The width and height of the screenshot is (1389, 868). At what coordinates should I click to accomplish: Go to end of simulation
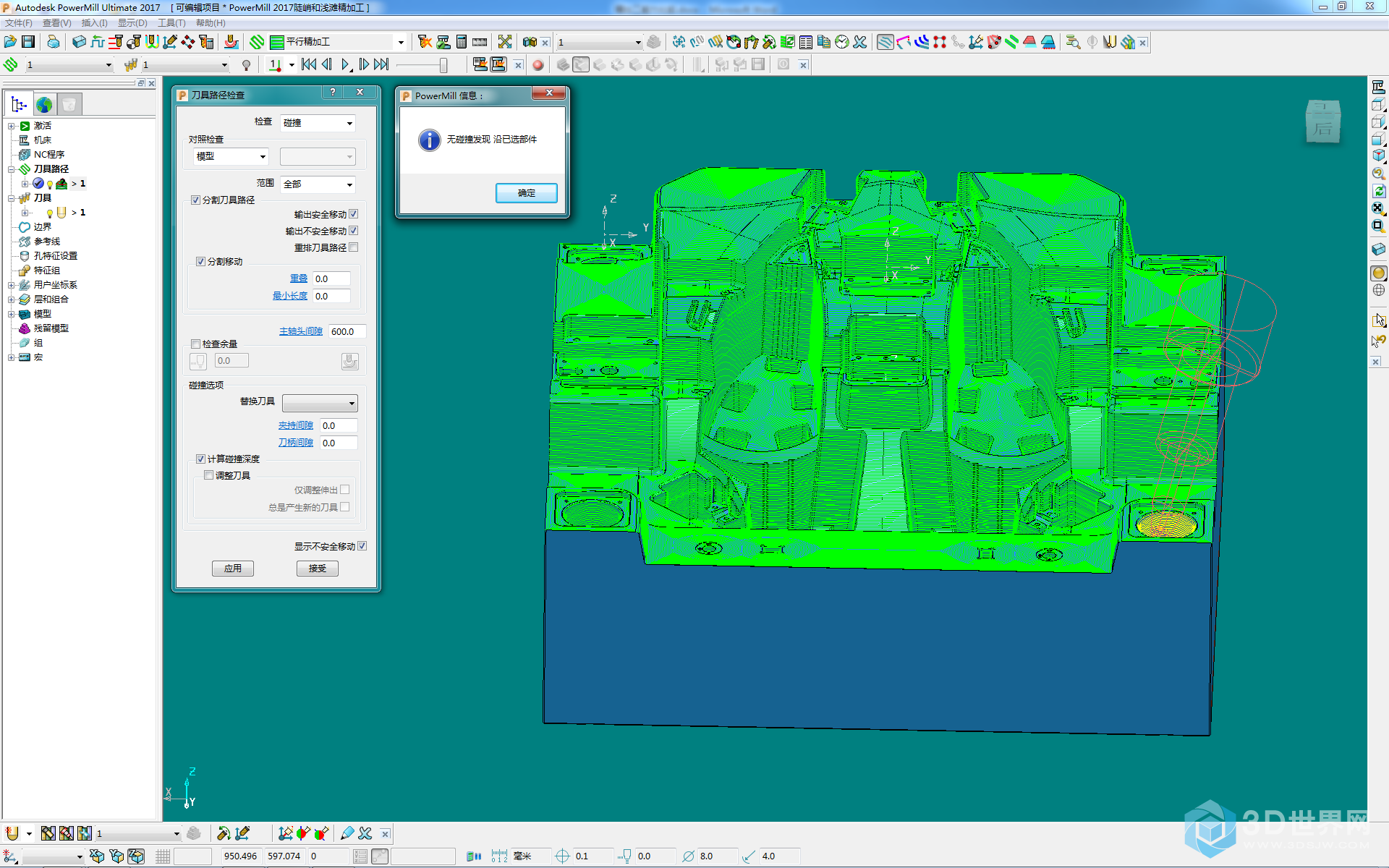tap(382, 64)
